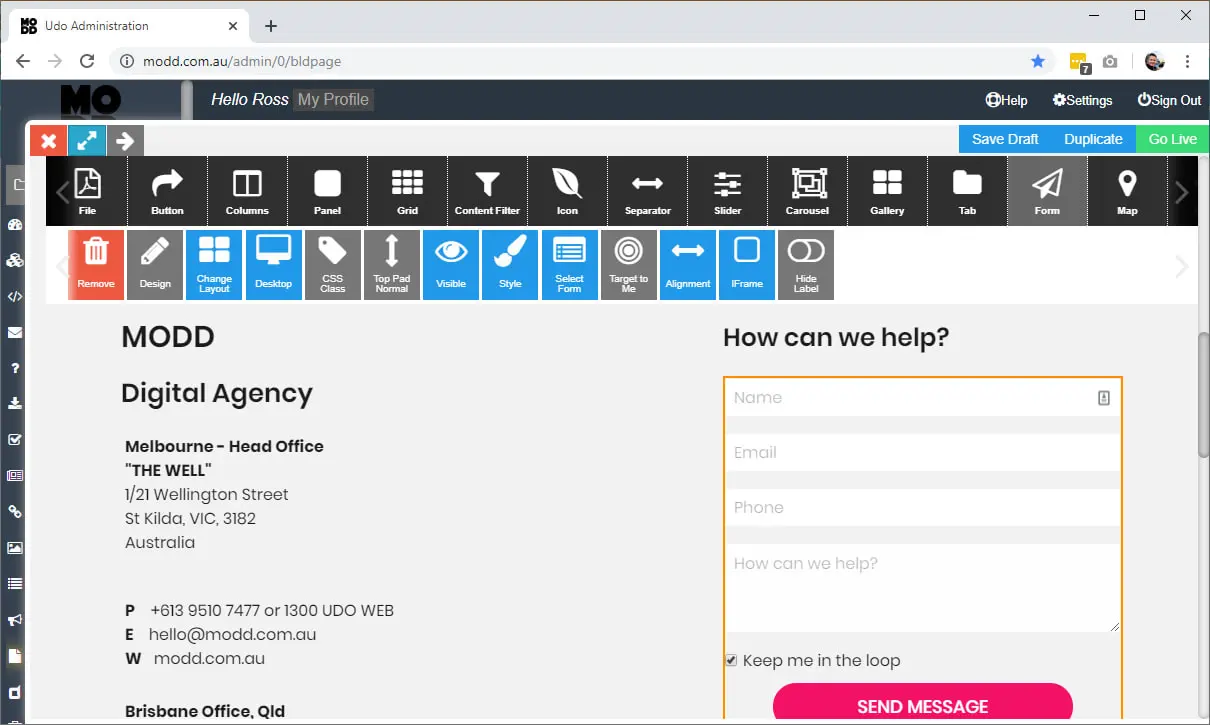The height and width of the screenshot is (725, 1210).
Task: Open Change Layout option
Action: 214,265
